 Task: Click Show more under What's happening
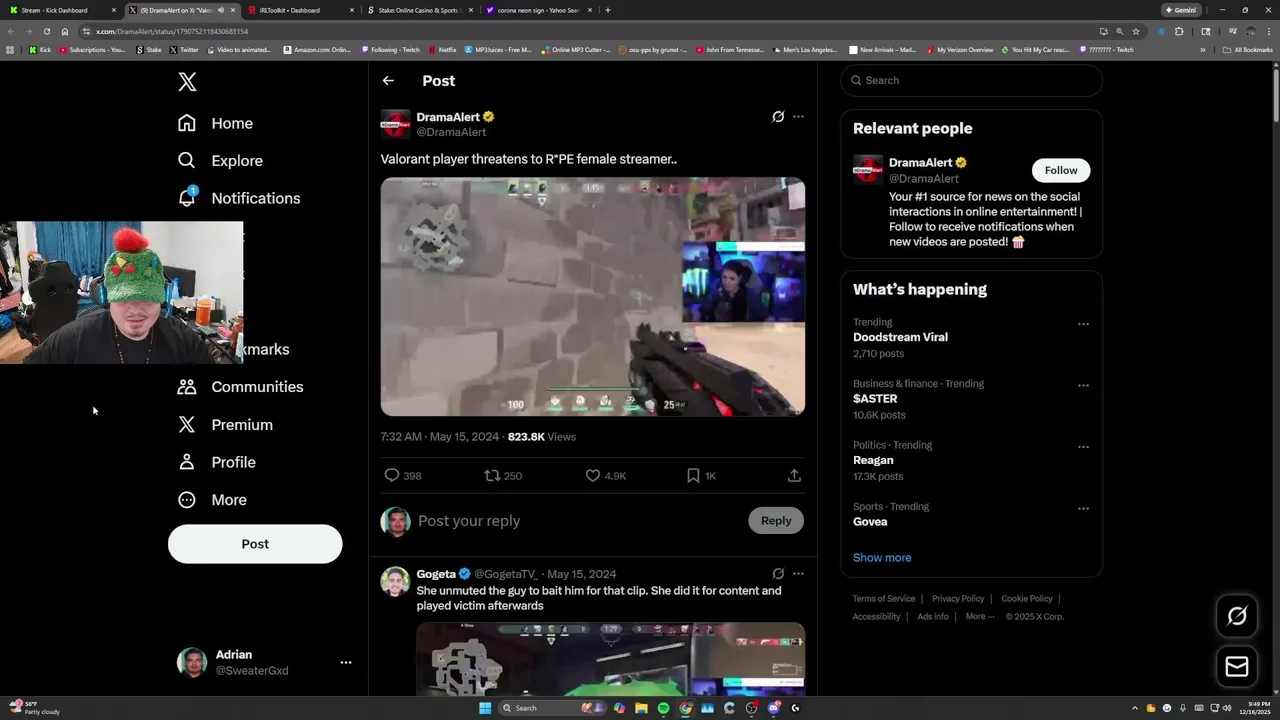point(882,558)
